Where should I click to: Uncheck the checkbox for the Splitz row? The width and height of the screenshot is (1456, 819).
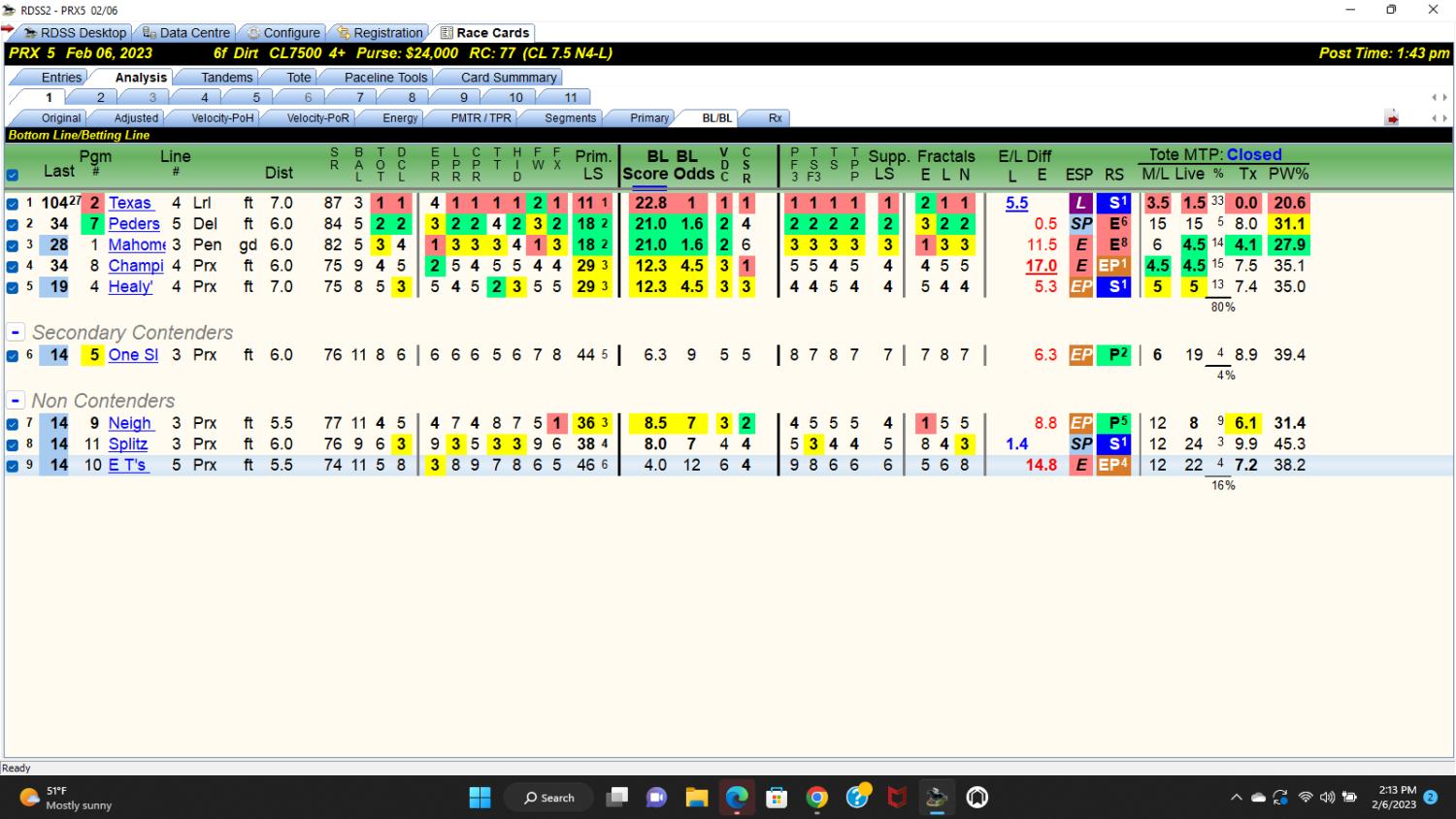[x=13, y=444]
